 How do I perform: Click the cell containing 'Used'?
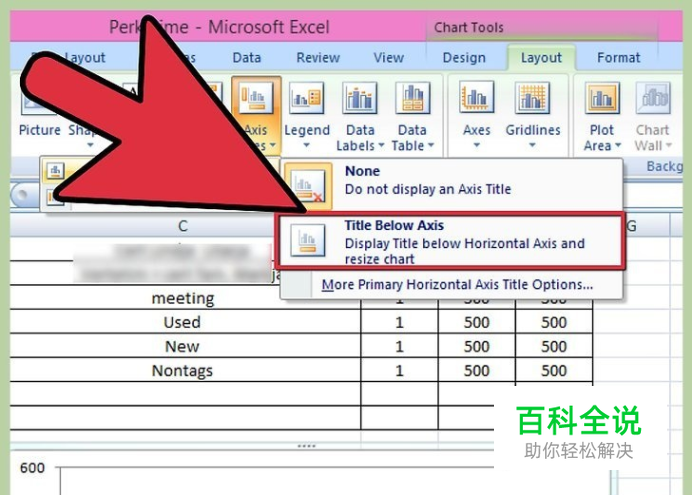[x=183, y=322]
